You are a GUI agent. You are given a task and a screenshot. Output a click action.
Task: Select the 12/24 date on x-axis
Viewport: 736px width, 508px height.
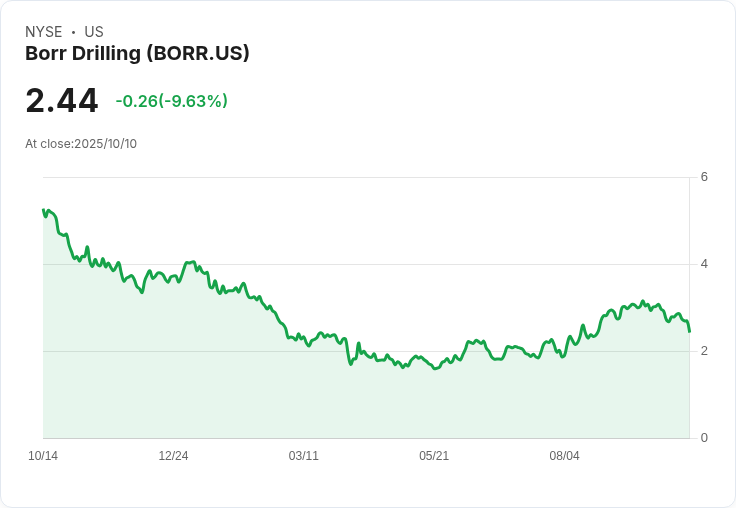point(173,456)
